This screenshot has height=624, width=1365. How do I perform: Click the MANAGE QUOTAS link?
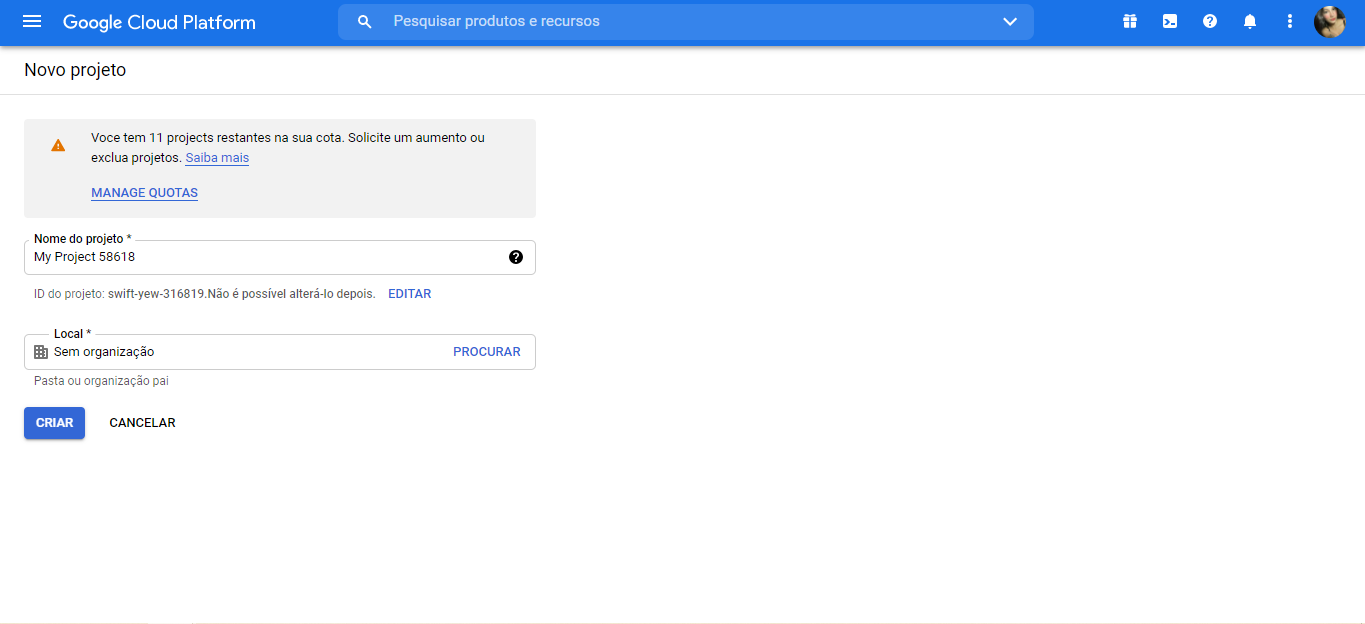144,193
